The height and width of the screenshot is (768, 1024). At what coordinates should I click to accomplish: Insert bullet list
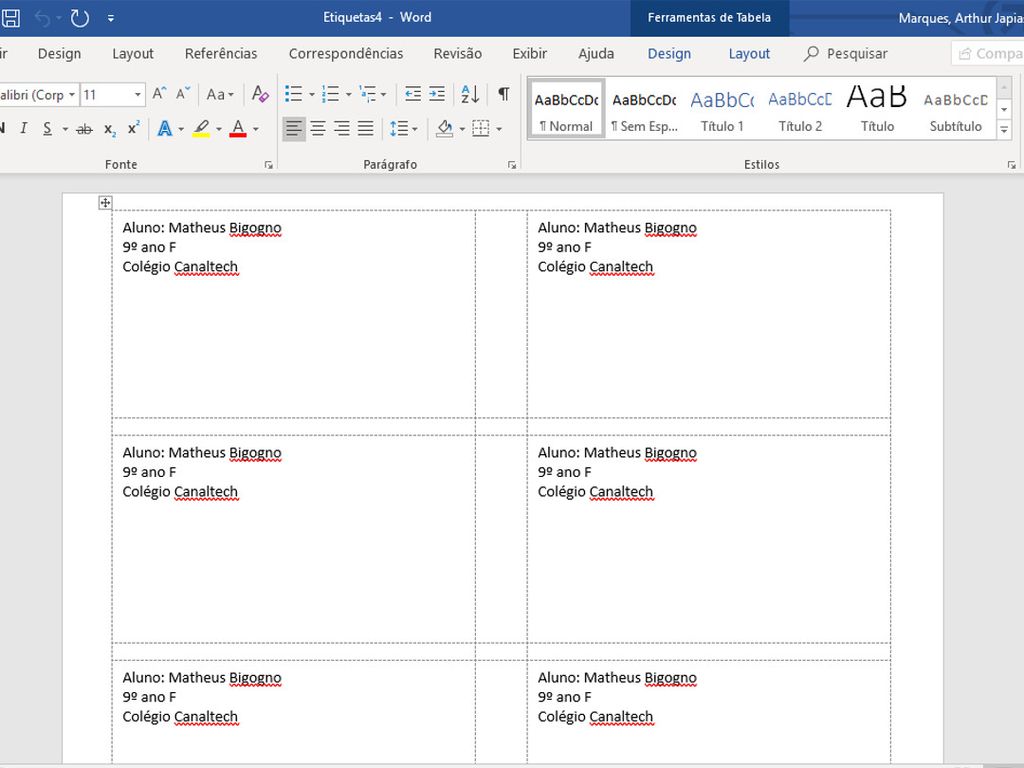294,94
